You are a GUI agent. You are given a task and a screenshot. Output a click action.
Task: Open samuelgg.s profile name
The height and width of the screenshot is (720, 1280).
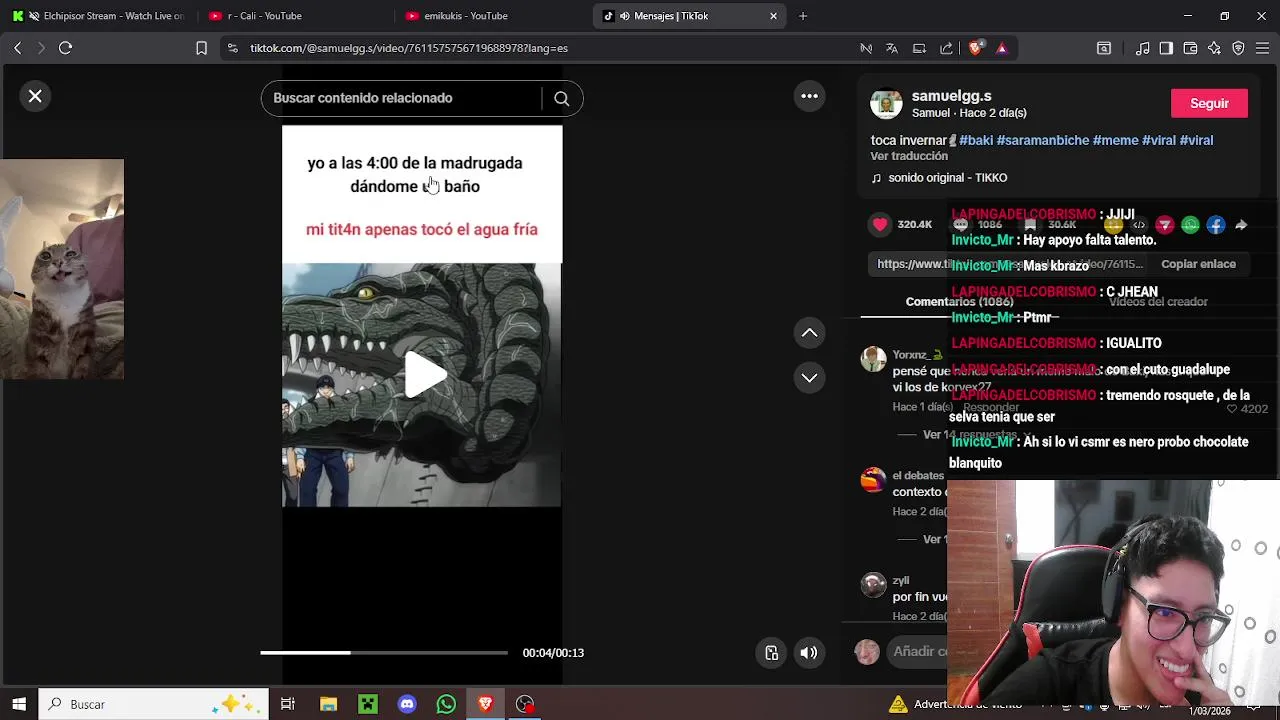coord(951,96)
